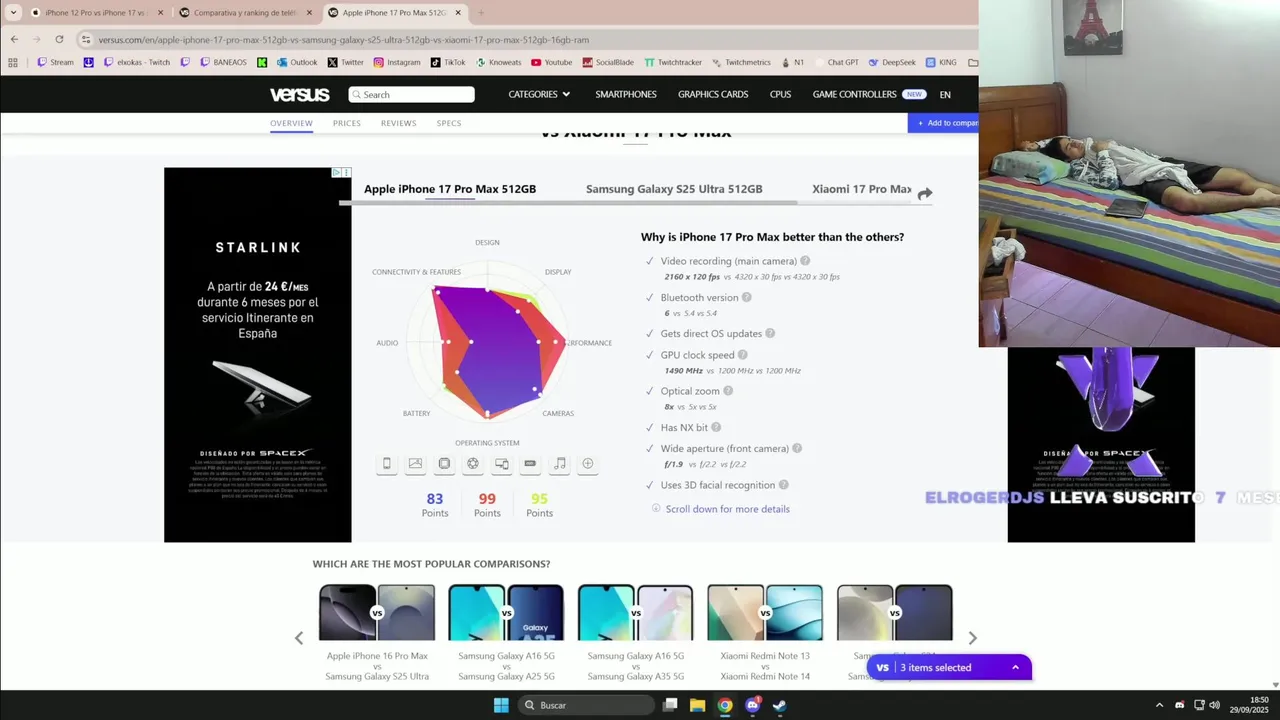
Task: Select the plus features icon category
Action: pyautogui.click(x=588, y=464)
